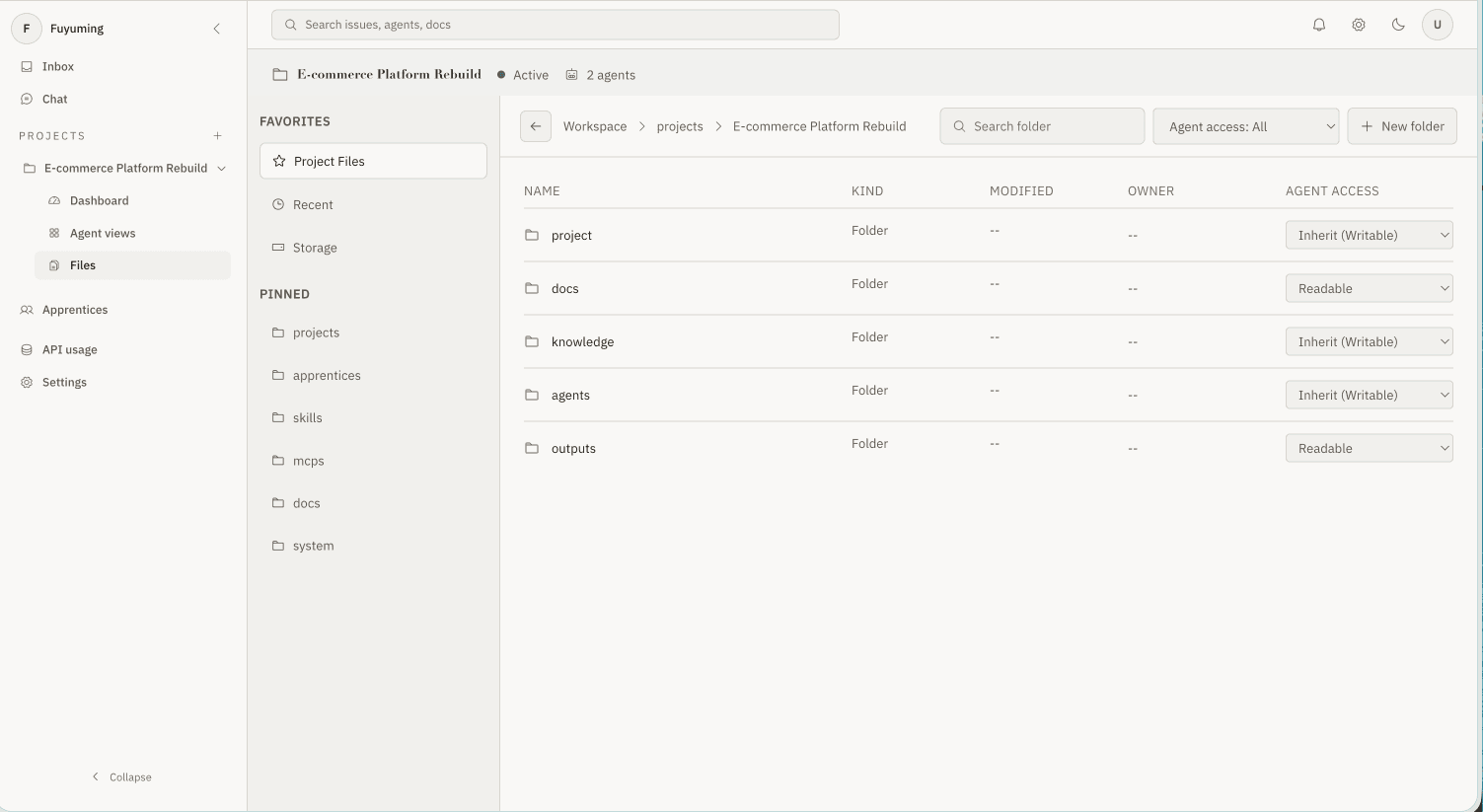Image resolution: width=1483 pixels, height=812 pixels.
Task: Open agent access dropdown for project folder
Action: pos(1370,235)
